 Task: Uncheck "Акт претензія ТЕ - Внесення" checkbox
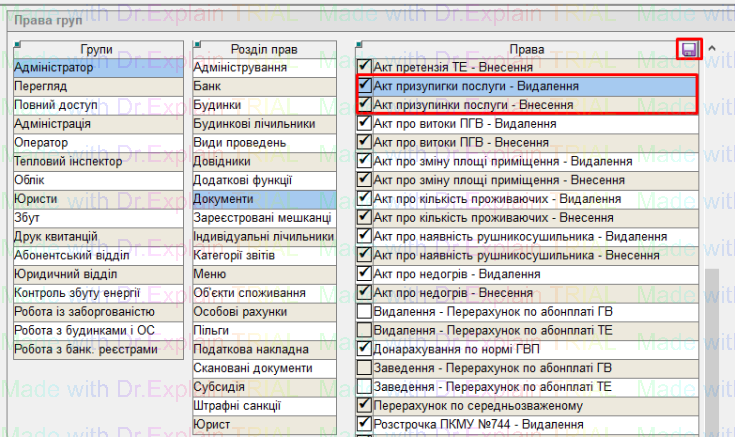[365, 67]
